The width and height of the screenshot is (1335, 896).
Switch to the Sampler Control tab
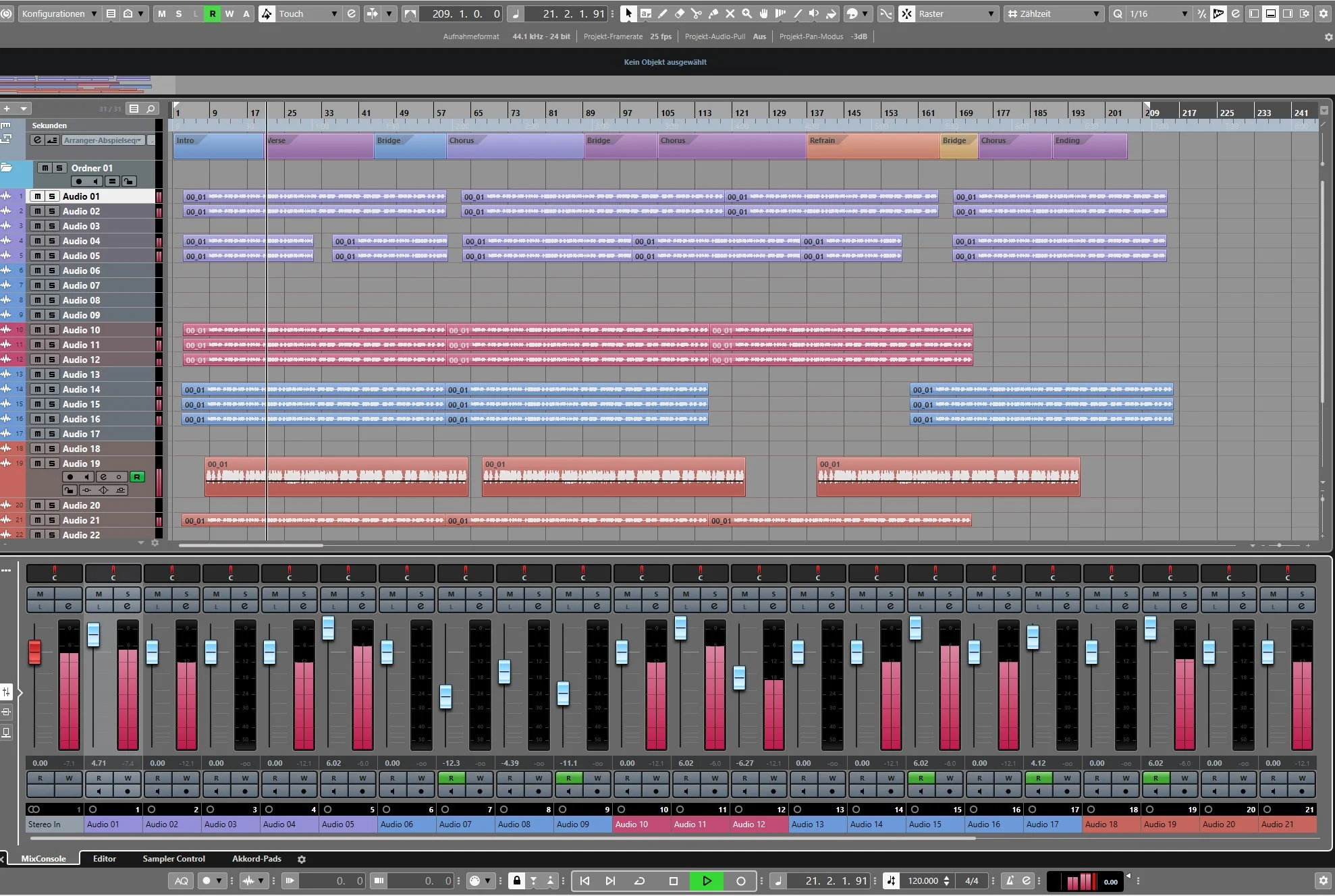[174, 859]
